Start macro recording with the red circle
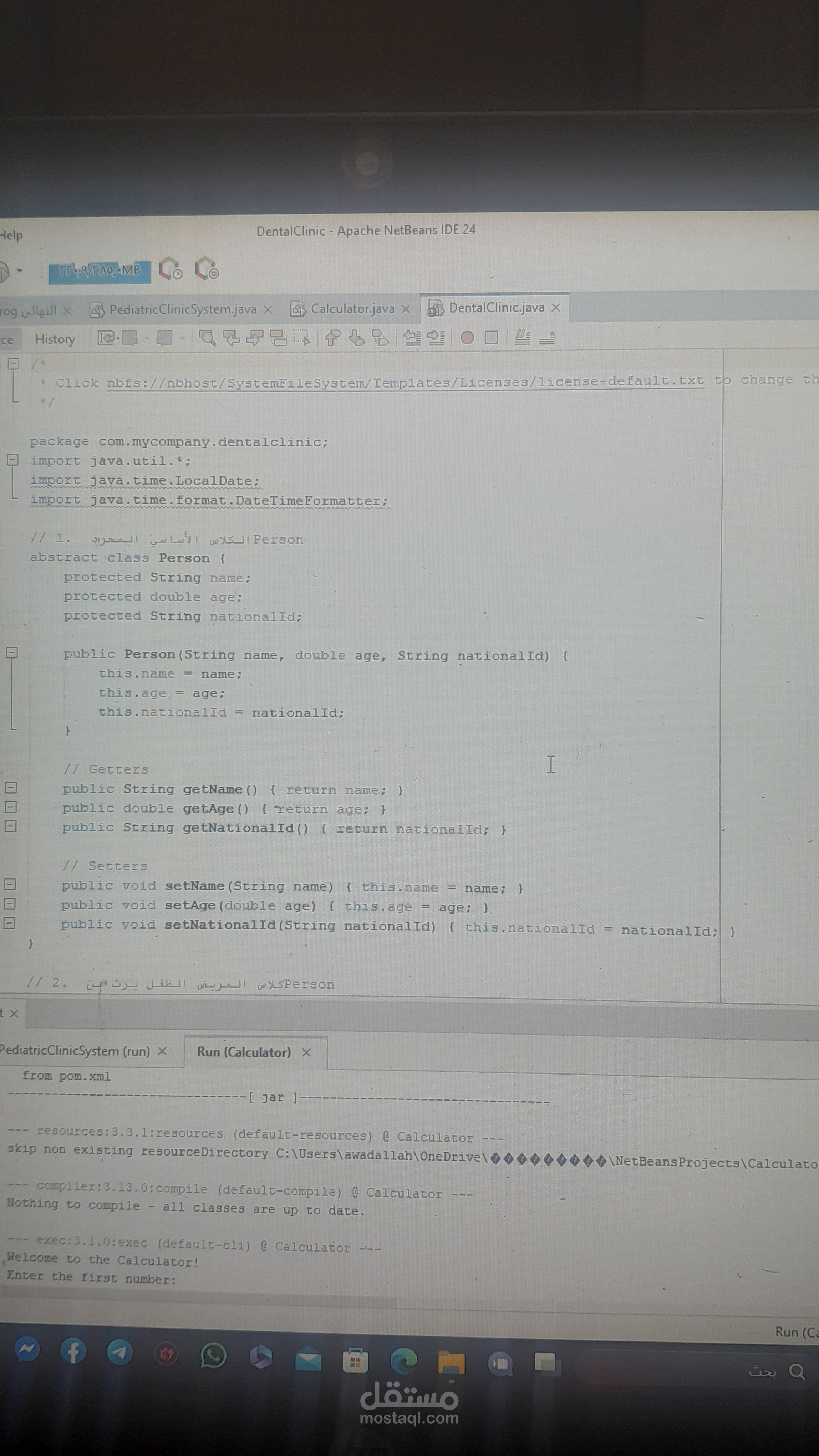The height and width of the screenshot is (1456, 819). click(x=467, y=338)
